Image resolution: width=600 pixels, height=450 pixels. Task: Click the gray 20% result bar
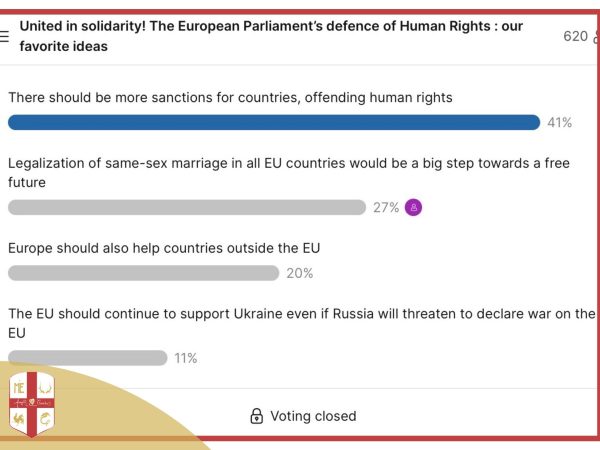coord(143,273)
